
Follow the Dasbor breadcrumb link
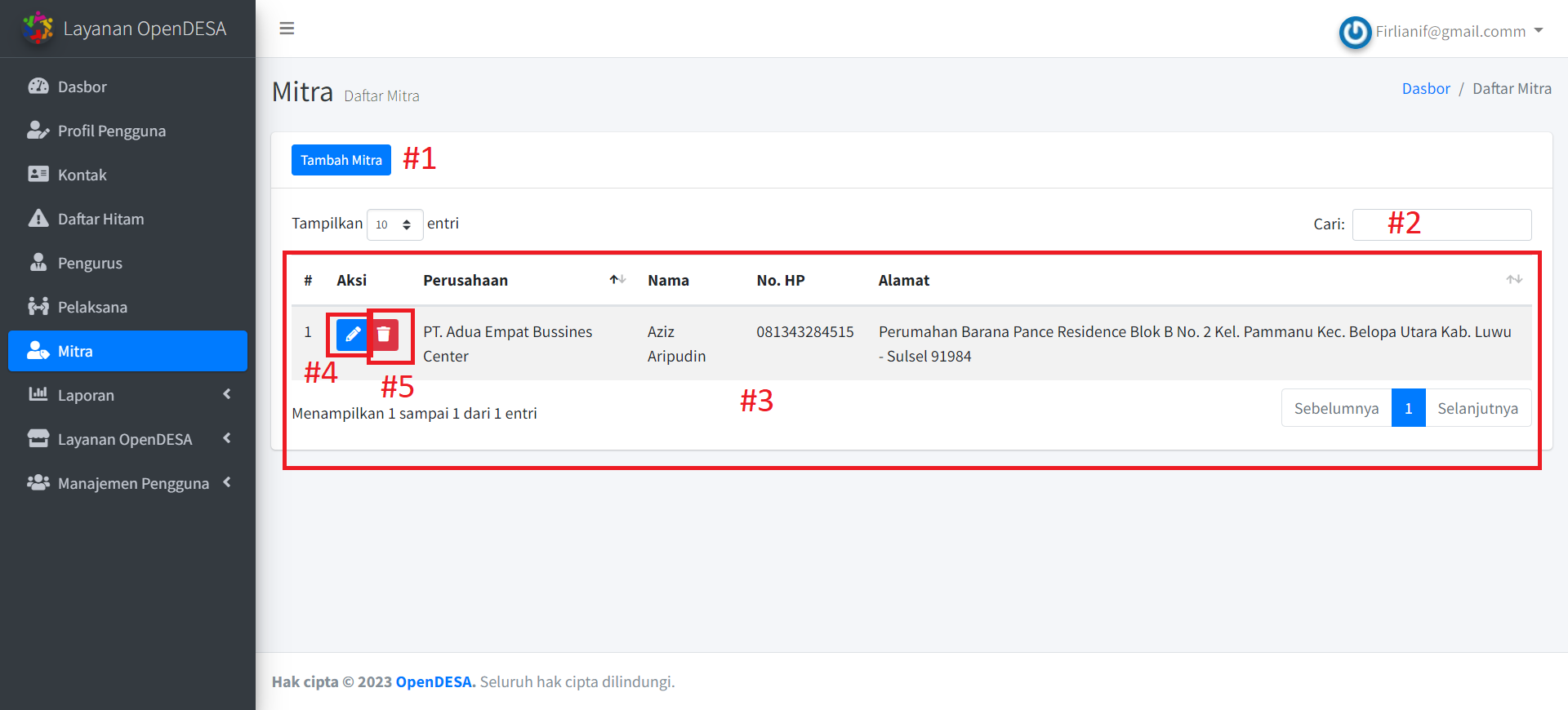tap(1426, 88)
